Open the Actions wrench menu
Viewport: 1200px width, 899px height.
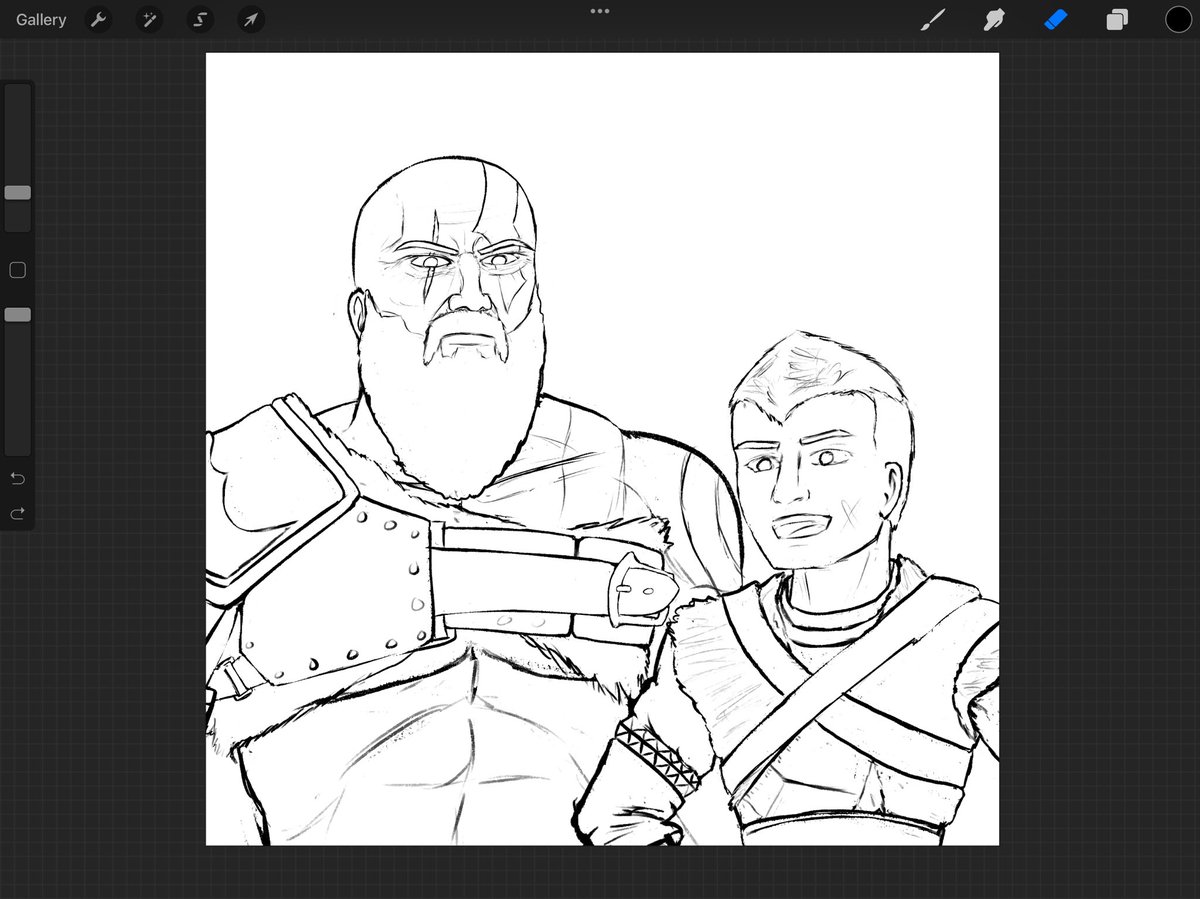point(98,19)
